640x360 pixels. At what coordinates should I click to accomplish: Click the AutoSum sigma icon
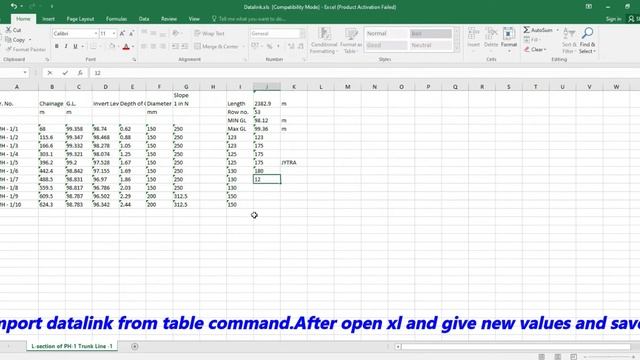coord(527,30)
